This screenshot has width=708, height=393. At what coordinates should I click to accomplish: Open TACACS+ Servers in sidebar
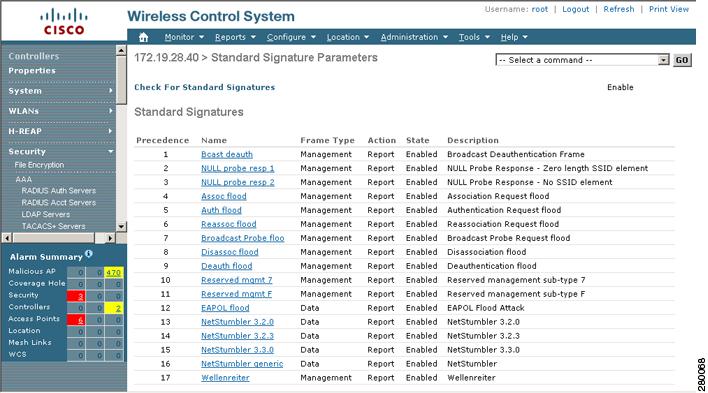(x=53, y=226)
